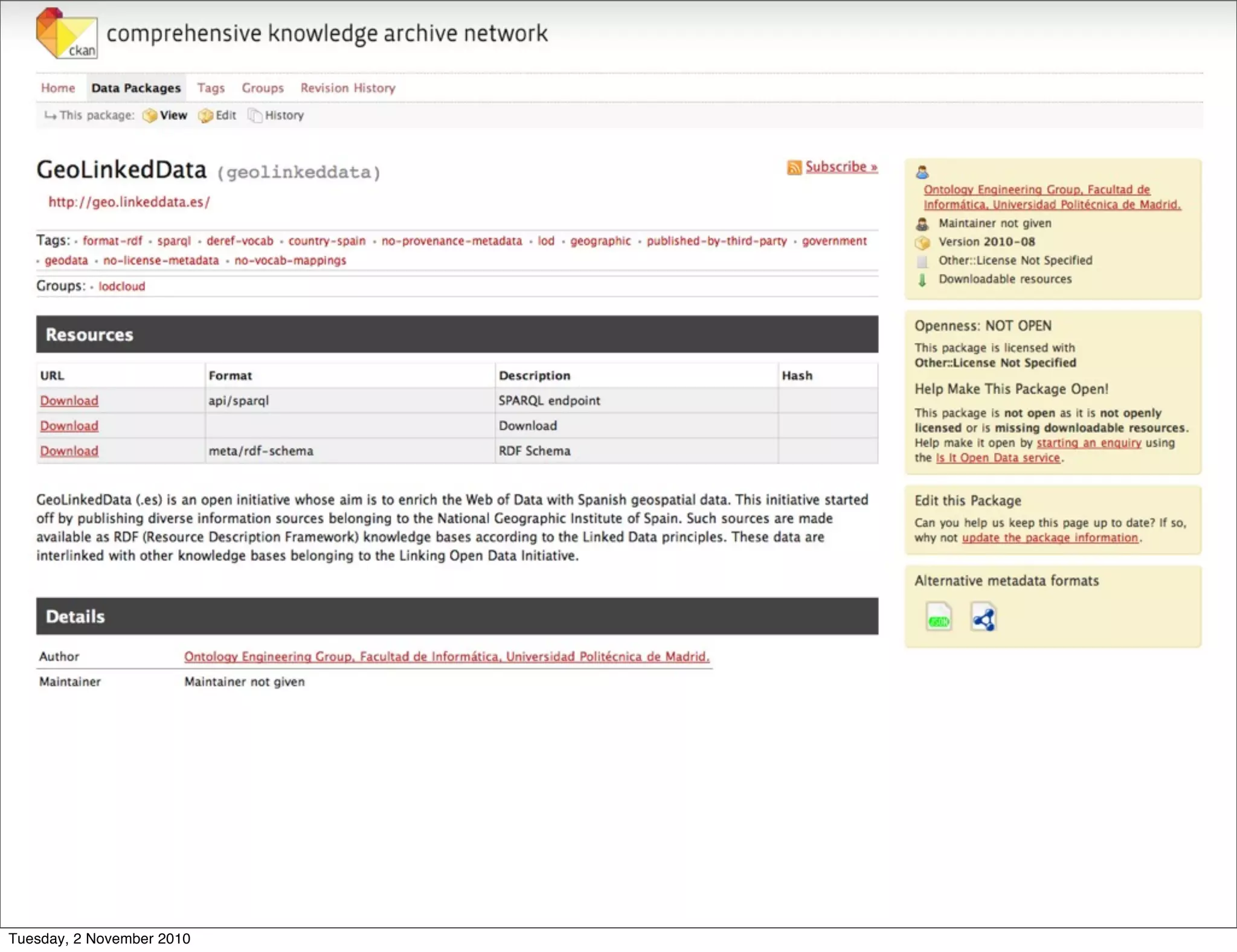The width and height of the screenshot is (1237, 952).
Task: Open the JSON metadata format icon
Action: coord(939,617)
